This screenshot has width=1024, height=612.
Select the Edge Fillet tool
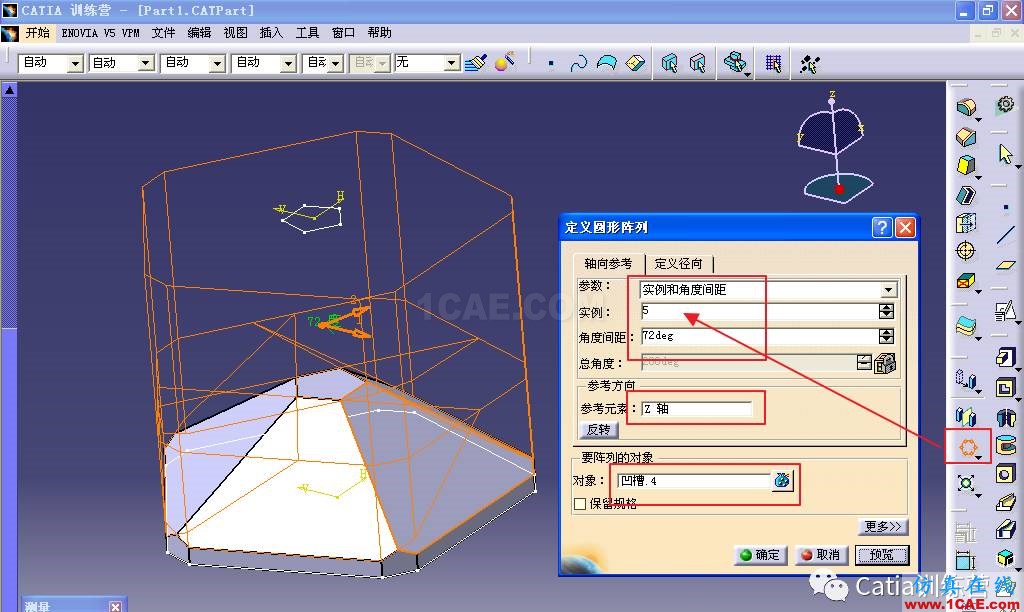point(966,107)
